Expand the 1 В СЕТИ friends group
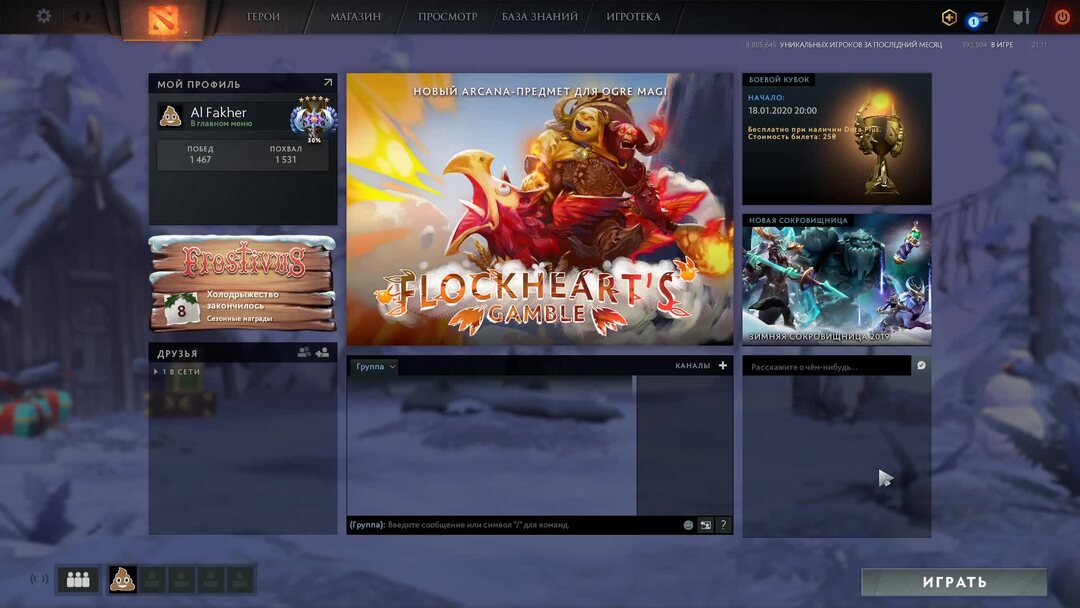The height and width of the screenshot is (608, 1080). coord(178,371)
